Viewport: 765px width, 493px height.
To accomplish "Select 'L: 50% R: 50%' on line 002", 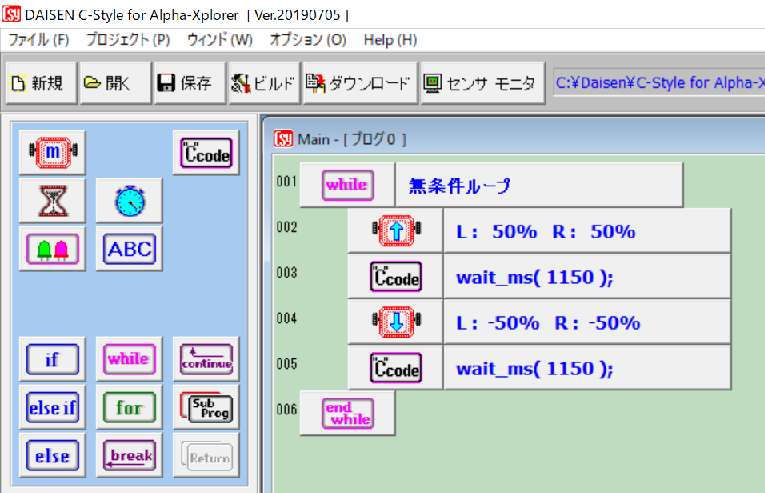I will (x=545, y=231).
